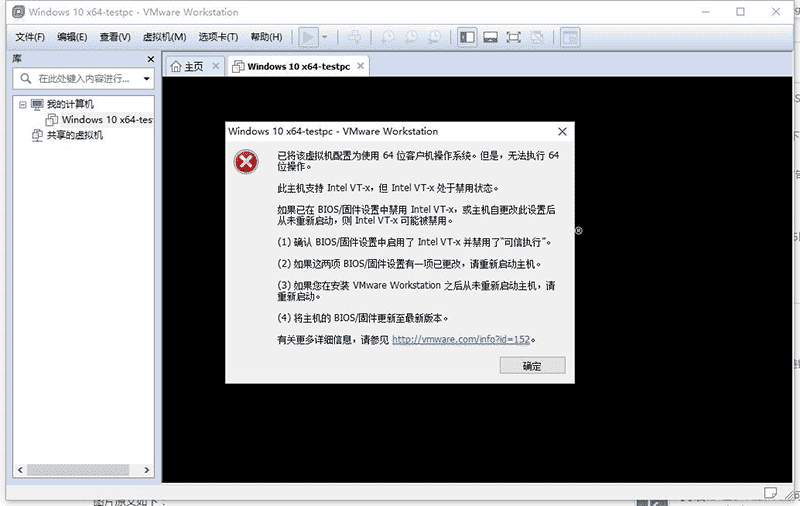Click the 我的计算机 computer icon
Viewport: 800px width, 506px height.
37,105
